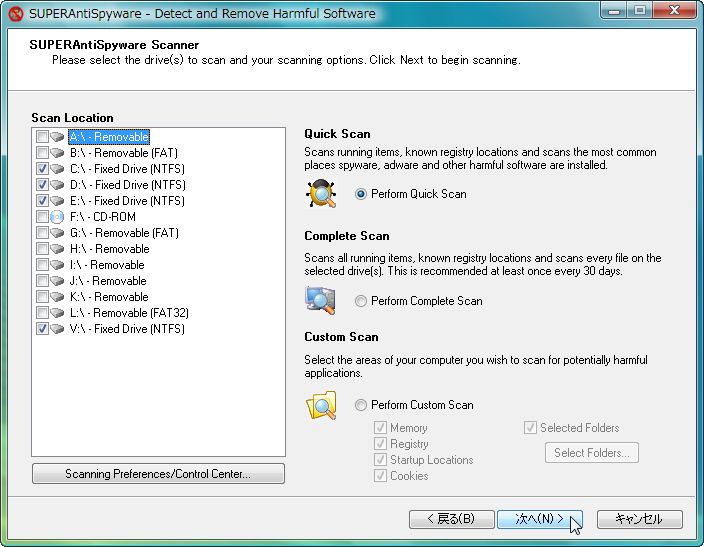This screenshot has height=547, width=704.
Task: Click the drive icon for A:\ Removable
Action: point(57,137)
